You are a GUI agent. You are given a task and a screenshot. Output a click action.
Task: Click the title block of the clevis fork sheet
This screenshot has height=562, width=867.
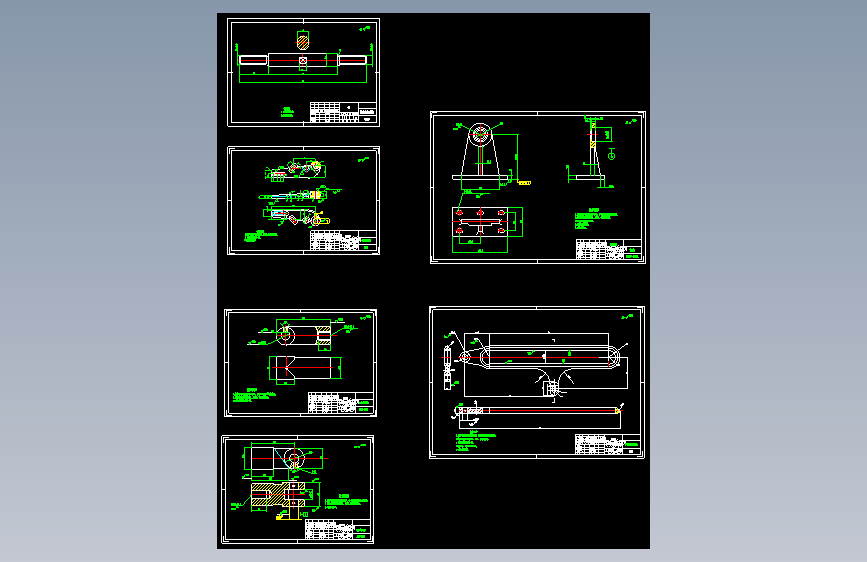point(337,529)
